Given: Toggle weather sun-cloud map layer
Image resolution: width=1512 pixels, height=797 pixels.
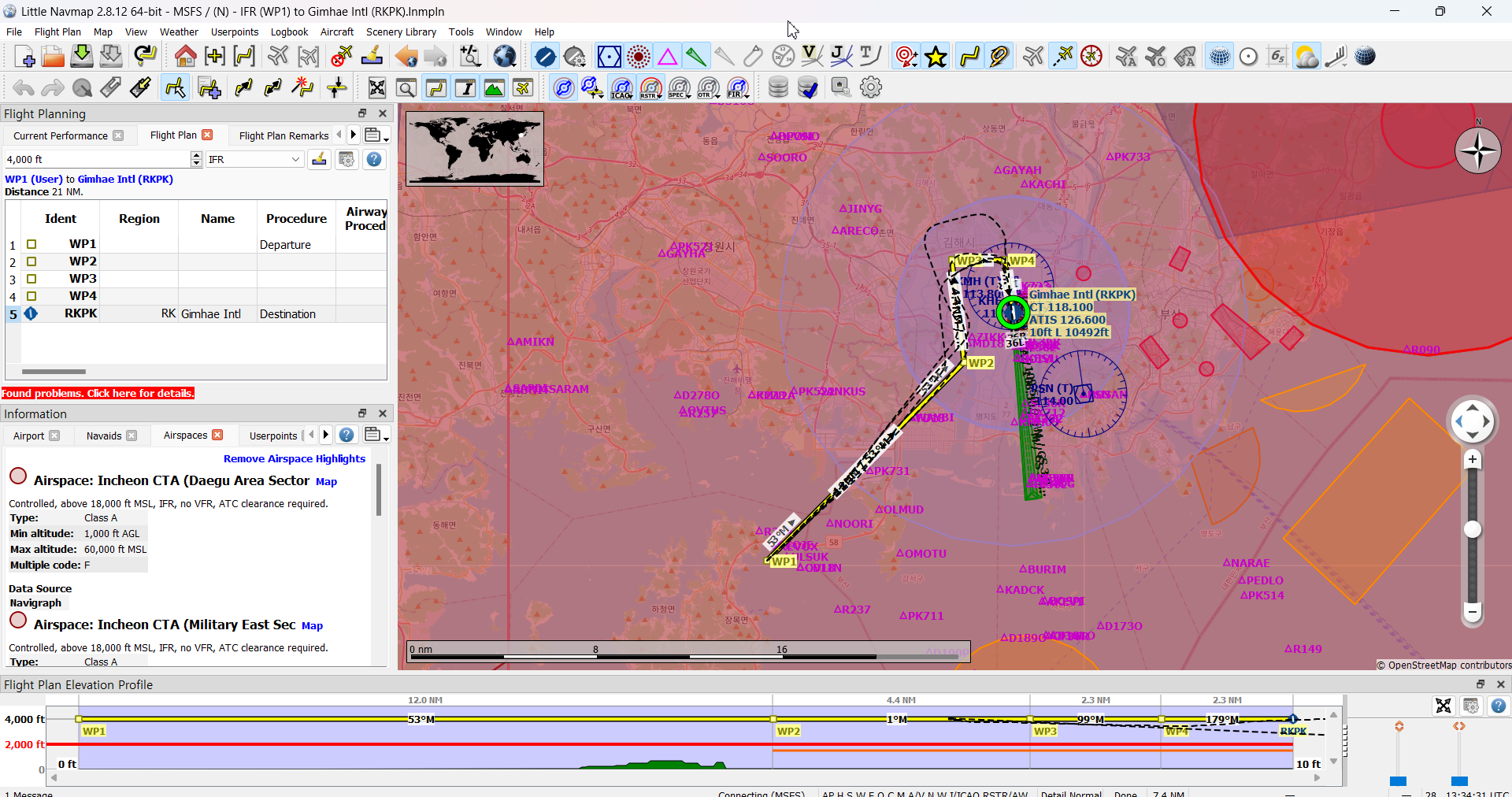Looking at the screenshot, I should (1306, 57).
